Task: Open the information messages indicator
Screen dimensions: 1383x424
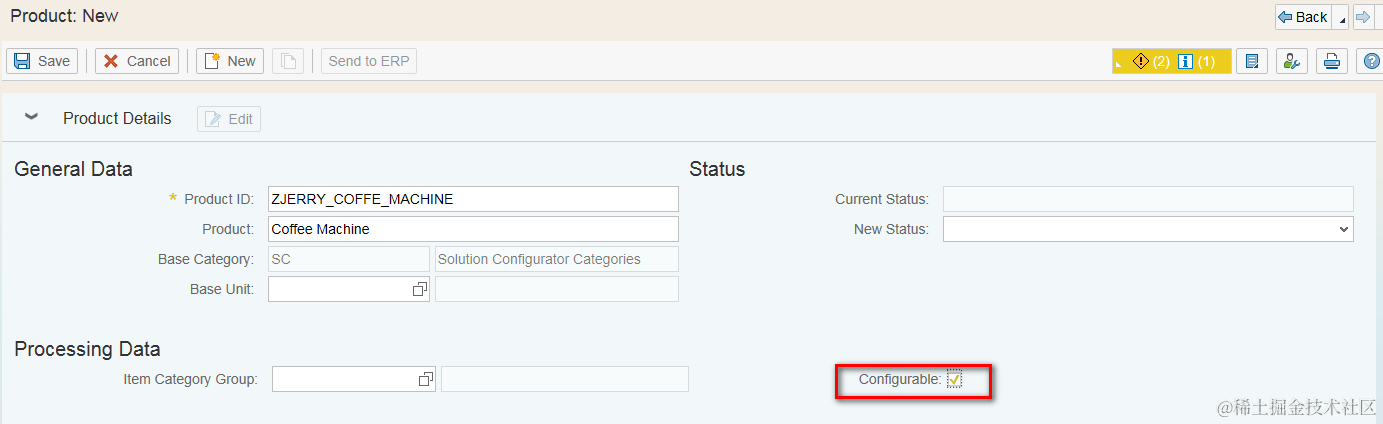Action: click(1196, 62)
